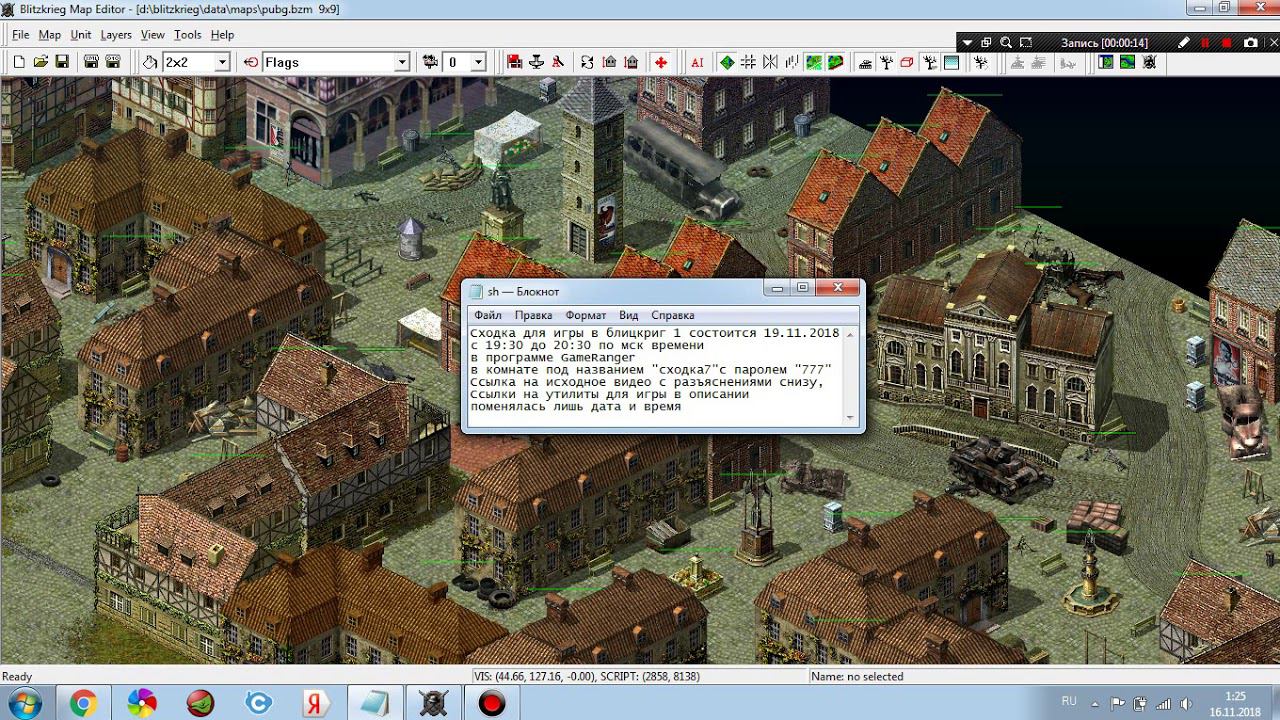1280x720 pixels.
Task: Pause recording with red pause button
Action: pyautogui.click(x=1205, y=43)
